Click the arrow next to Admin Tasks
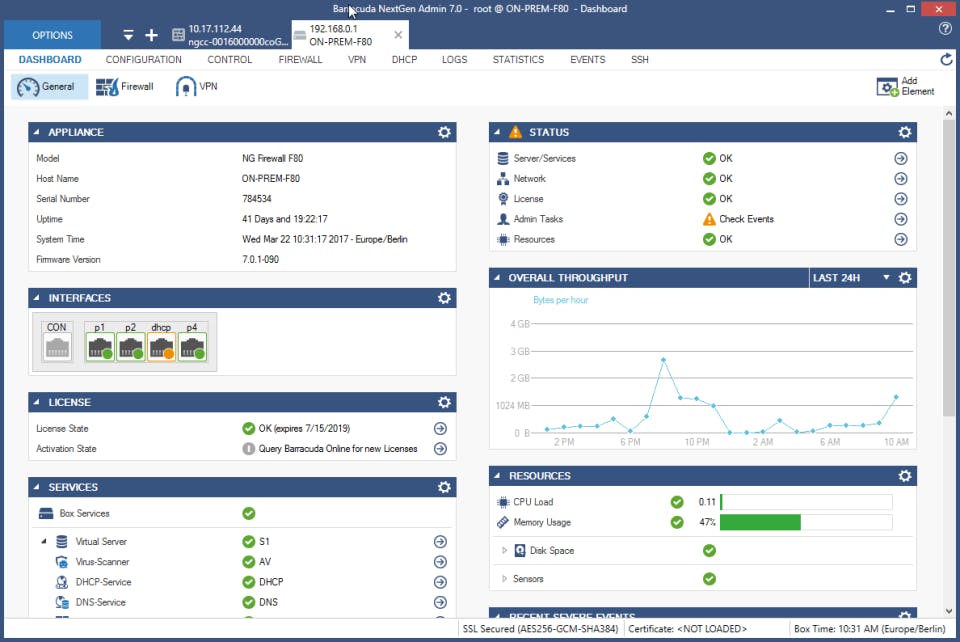 coord(900,219)
